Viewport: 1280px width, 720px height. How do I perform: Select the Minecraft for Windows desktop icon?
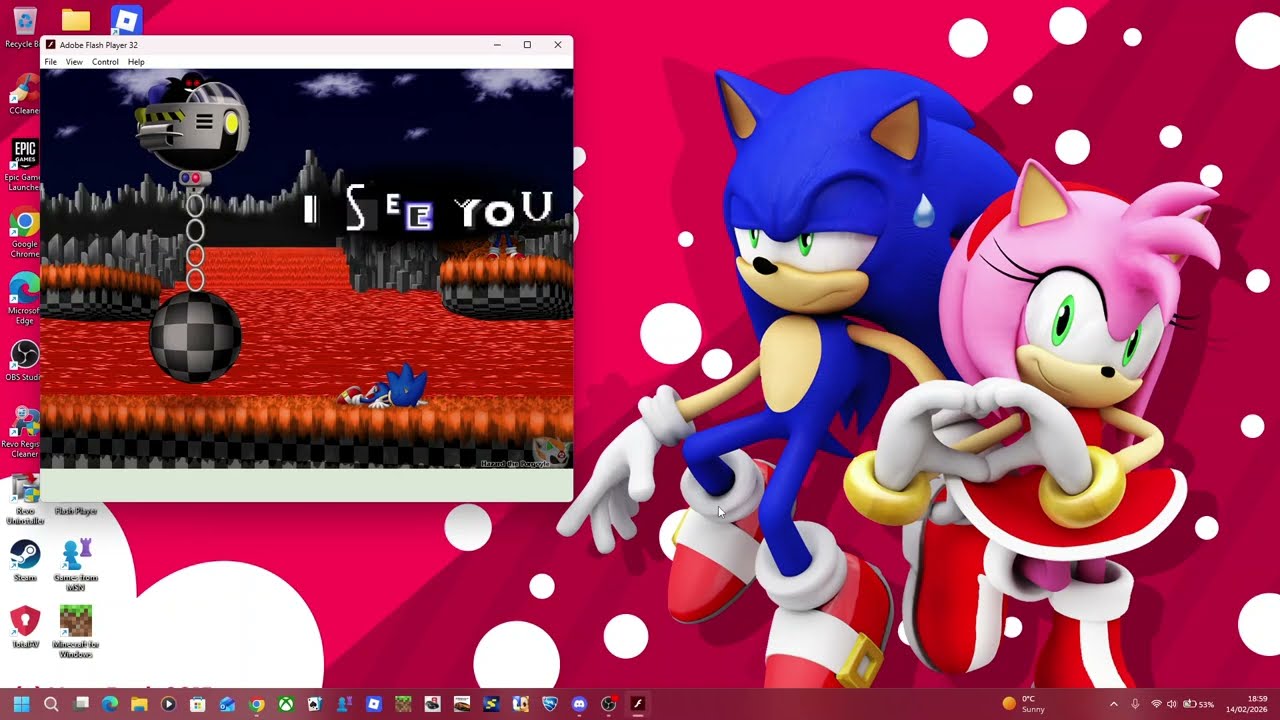76,632
